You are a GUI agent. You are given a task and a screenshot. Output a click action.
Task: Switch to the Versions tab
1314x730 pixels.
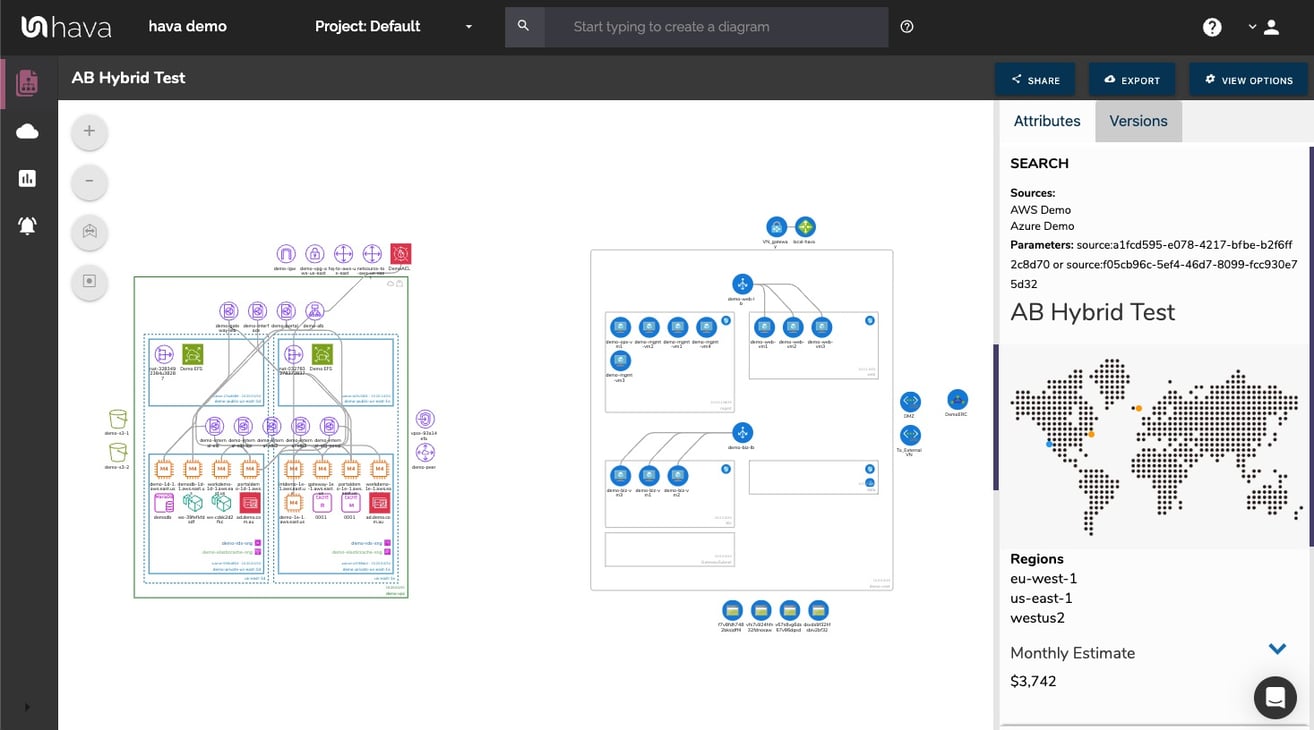(x=1138, y=120)
